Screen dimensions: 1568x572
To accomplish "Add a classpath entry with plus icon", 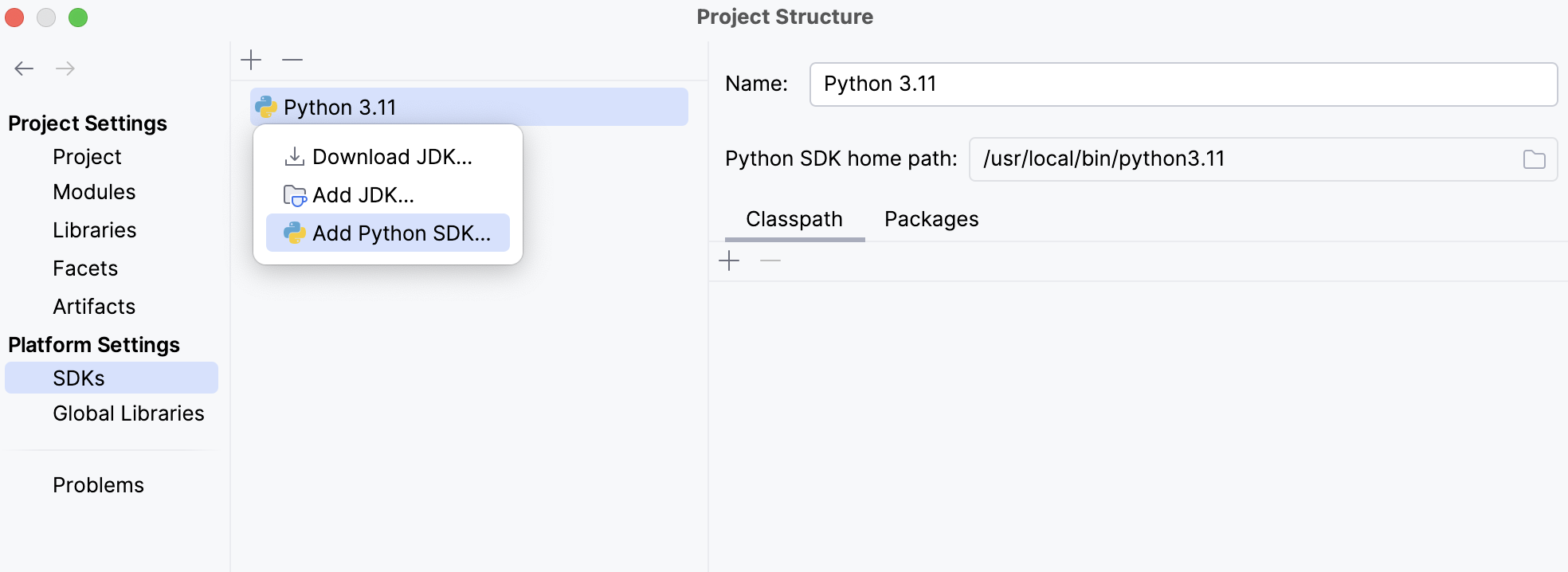I will [729, 261].
